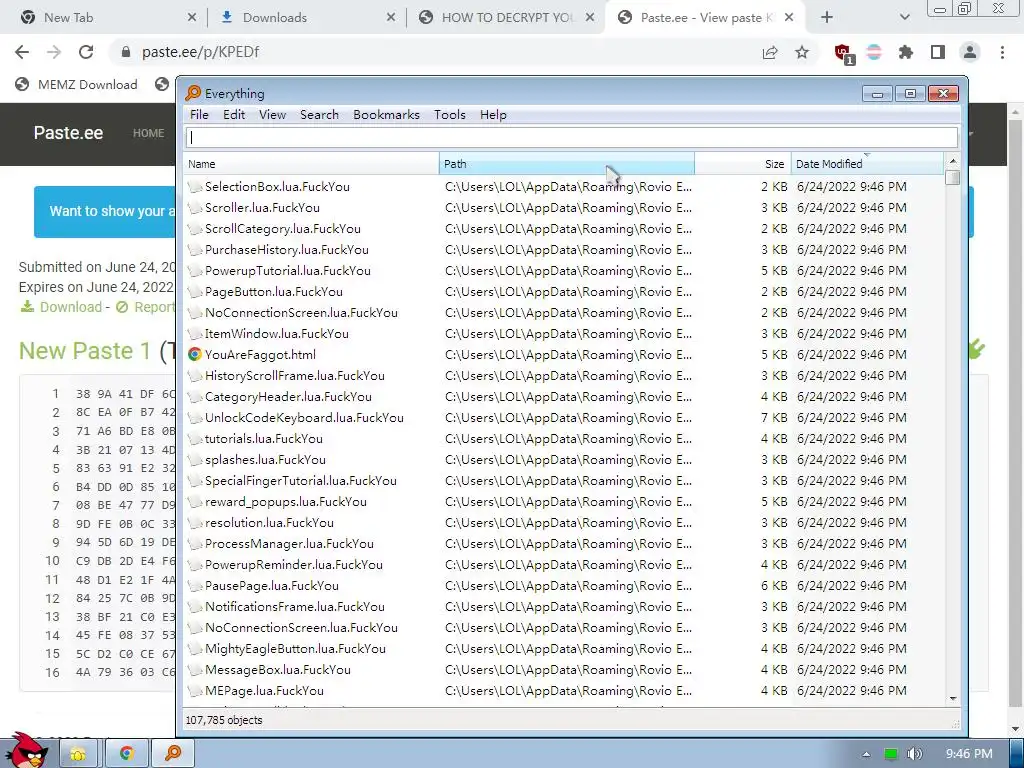1024x768 pixels.
Task: Switch to HOW TO DECRYPT browser tab
Action: tap(505, 18)
